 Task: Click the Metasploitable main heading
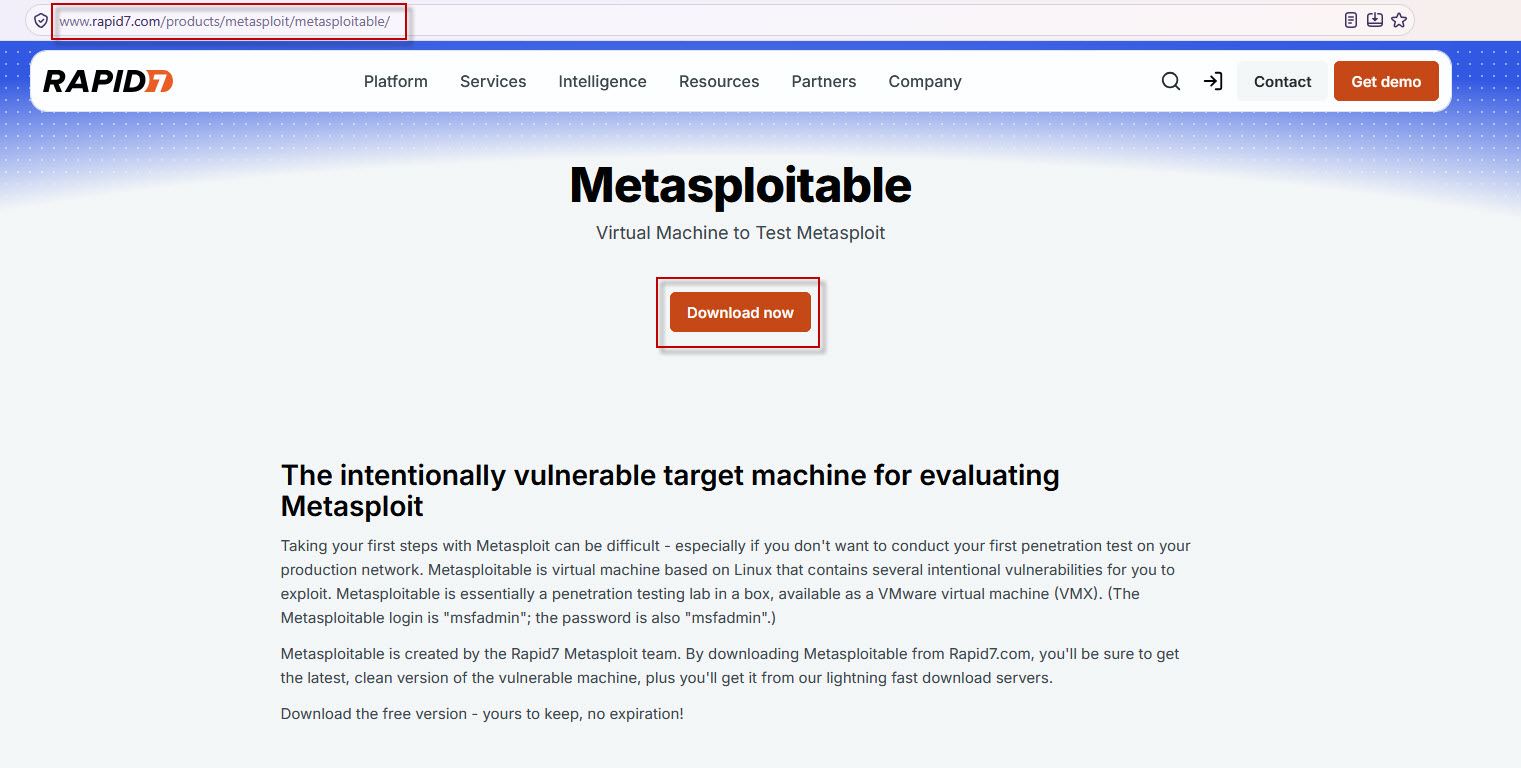pyautogui.click(x=741, y=185)
